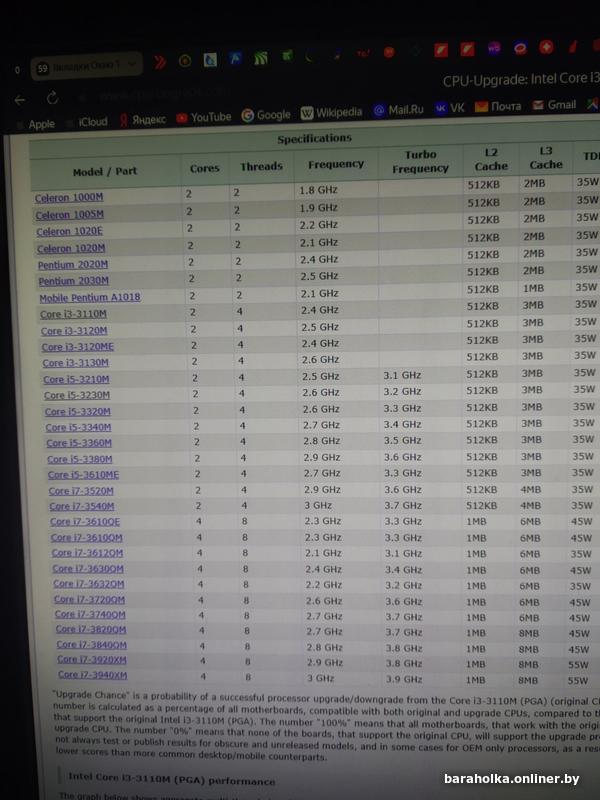
Task: Open the Core i5-3610ME link
Action: point(83,475)
